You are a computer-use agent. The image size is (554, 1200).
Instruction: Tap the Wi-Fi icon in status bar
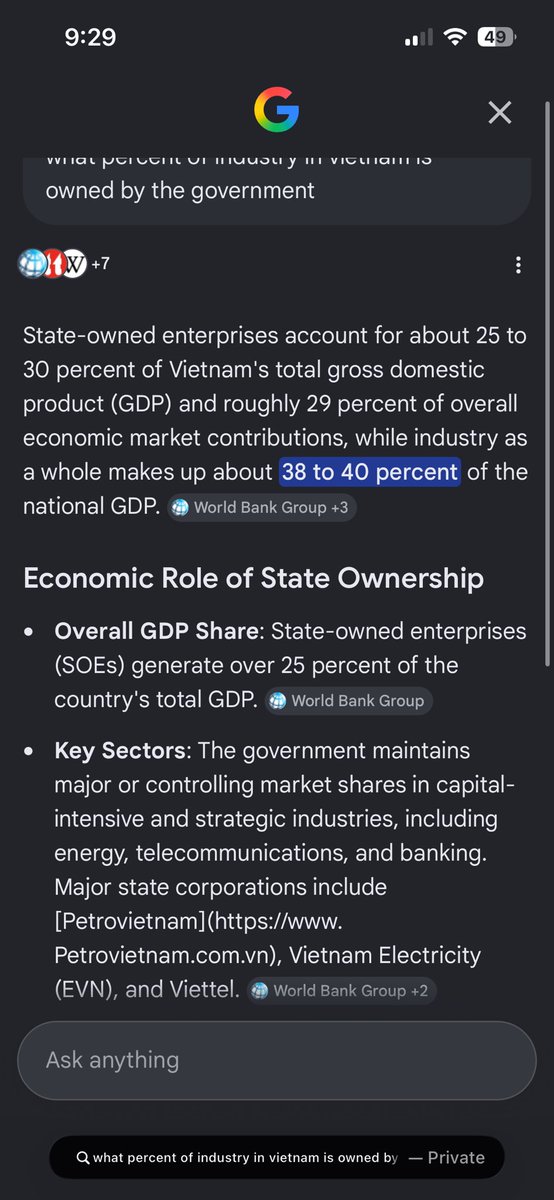pos(456,38)
